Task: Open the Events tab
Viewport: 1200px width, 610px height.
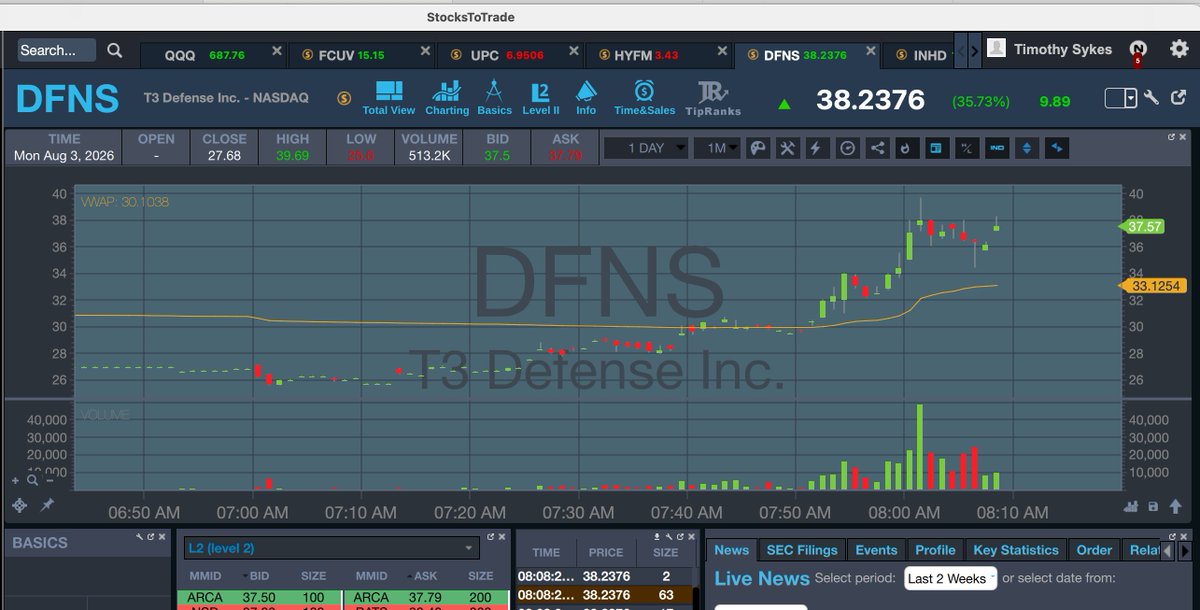Action: 876,550
